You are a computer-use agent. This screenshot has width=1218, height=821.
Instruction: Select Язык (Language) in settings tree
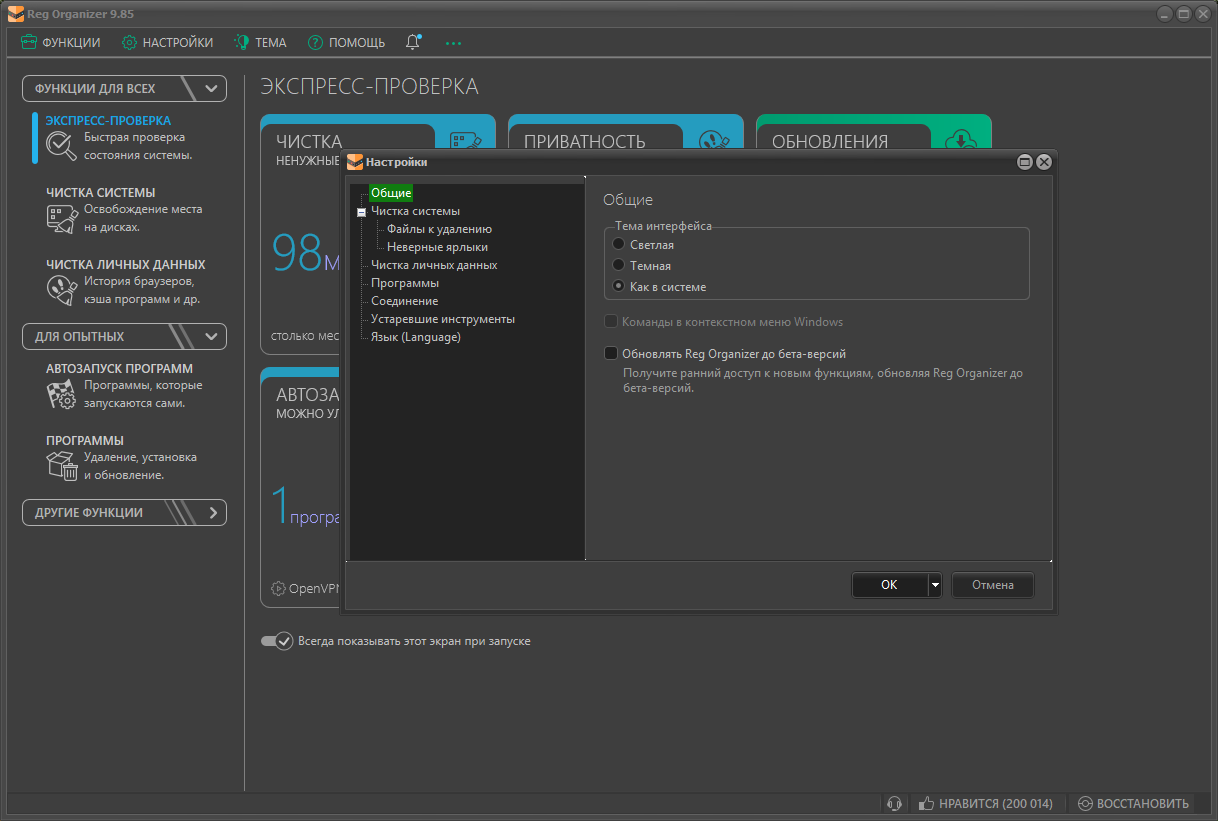click(415, 337)
